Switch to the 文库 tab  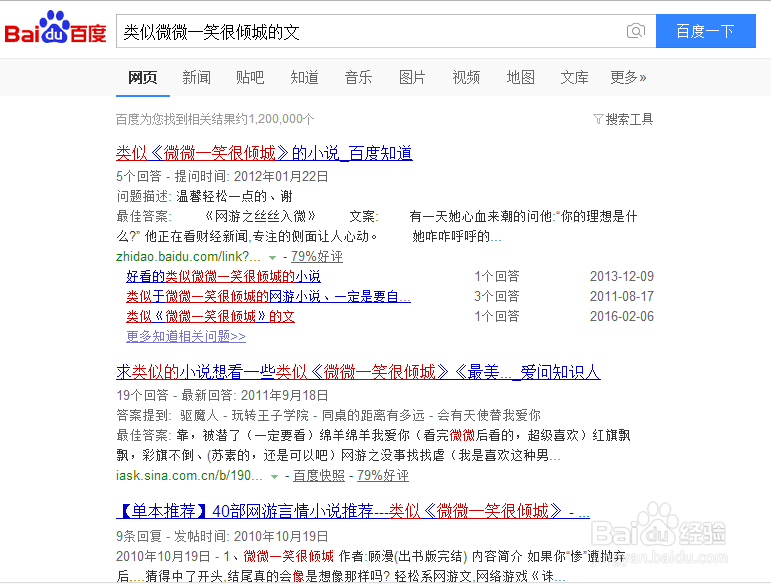coord(574,77)
